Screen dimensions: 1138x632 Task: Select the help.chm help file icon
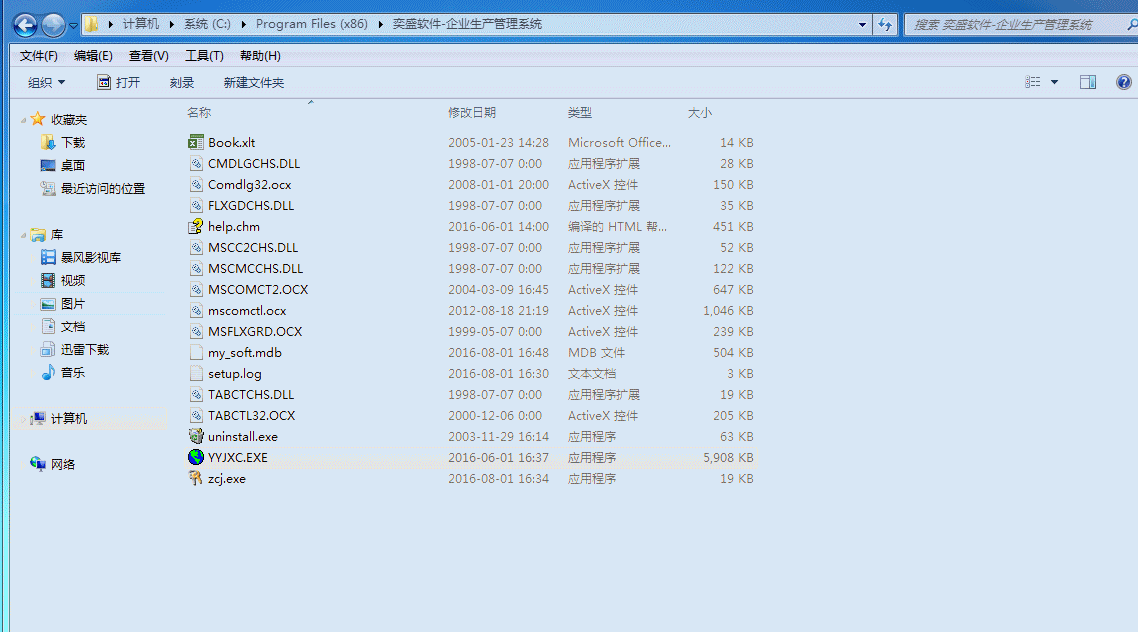click(x=195, y=226)
